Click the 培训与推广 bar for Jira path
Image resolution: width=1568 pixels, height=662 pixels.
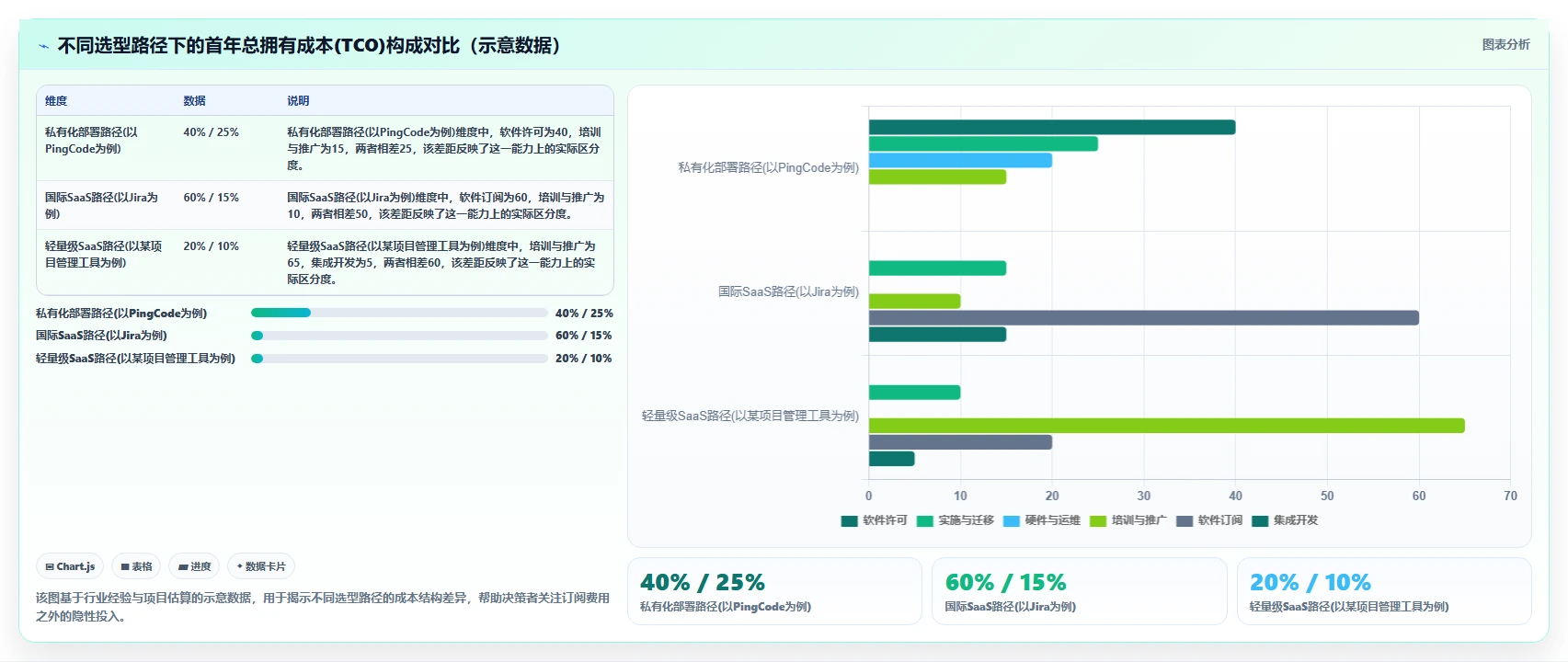pyautogui.click(x=914, y=301)
